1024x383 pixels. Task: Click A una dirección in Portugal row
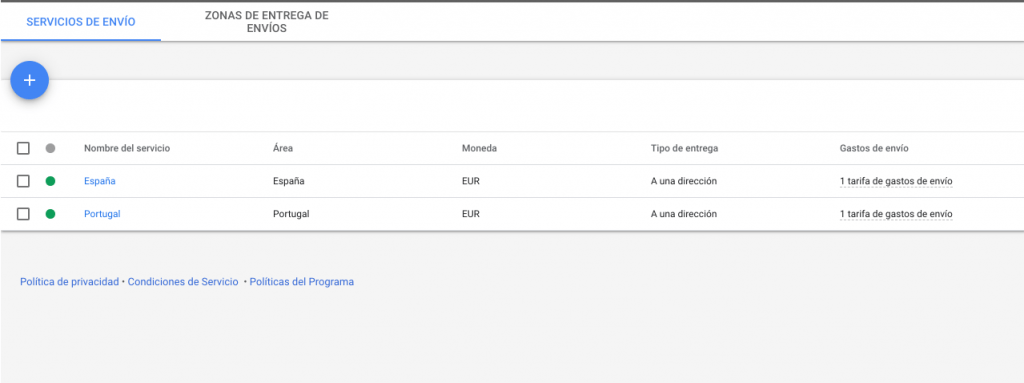tap(684, 214)
